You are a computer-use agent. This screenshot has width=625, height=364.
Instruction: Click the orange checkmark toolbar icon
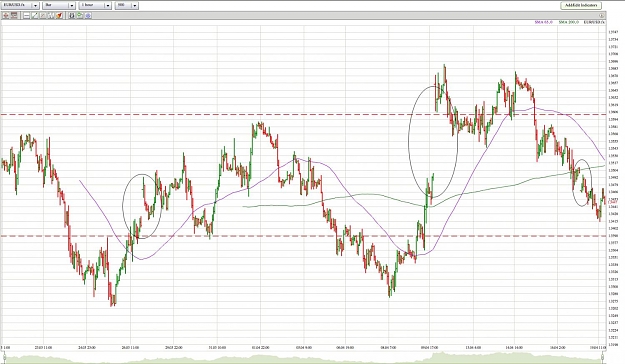coord(59,16)
